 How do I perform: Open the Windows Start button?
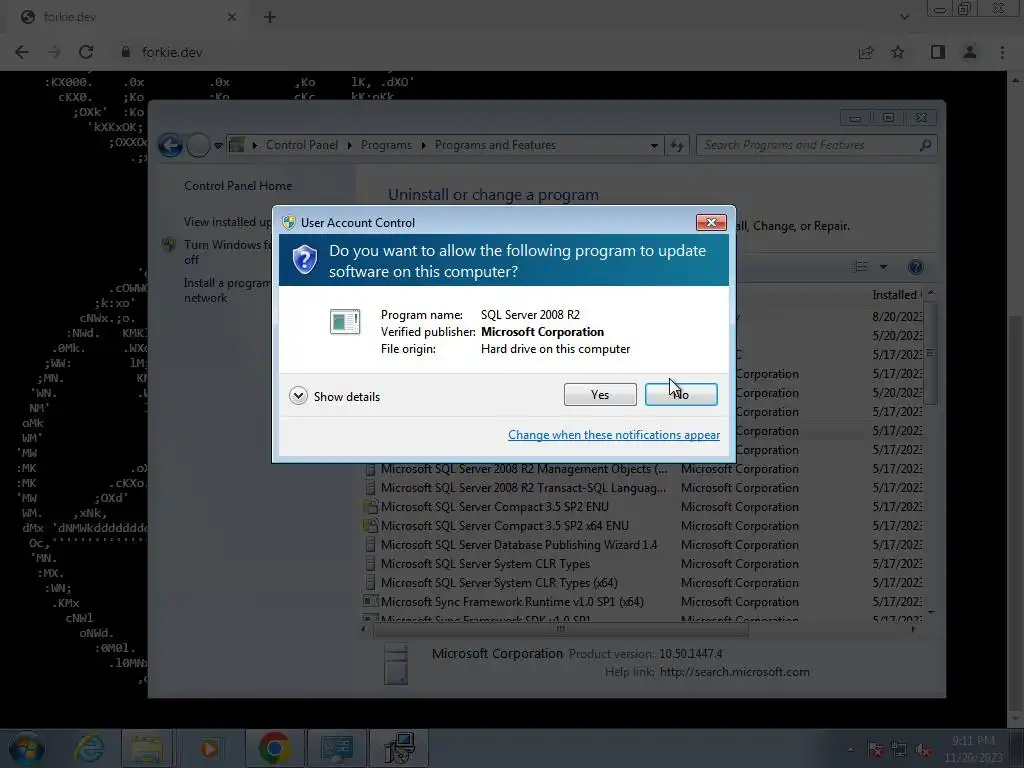point(26,748)
